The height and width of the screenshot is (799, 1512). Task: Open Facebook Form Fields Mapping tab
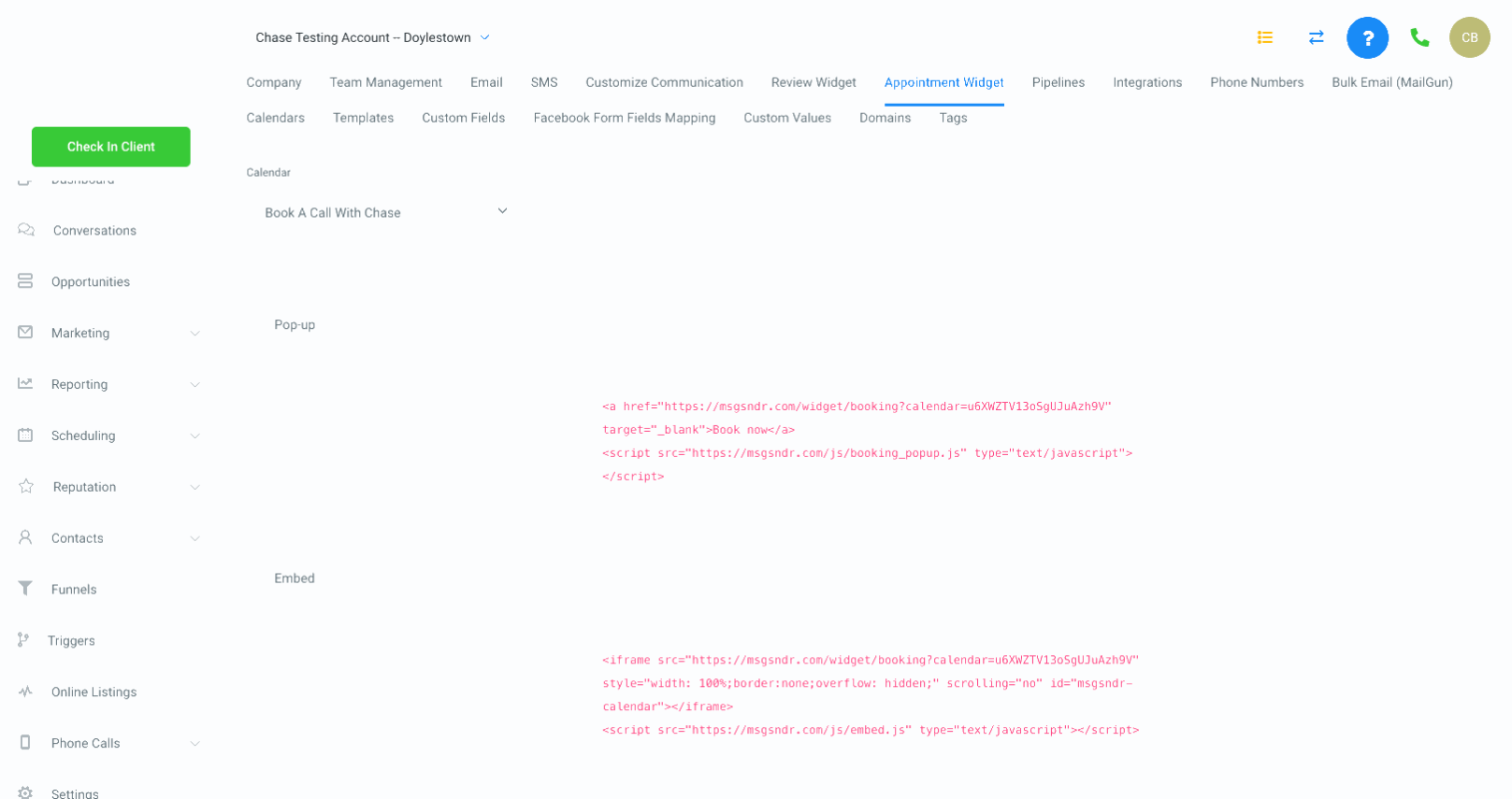625,118
